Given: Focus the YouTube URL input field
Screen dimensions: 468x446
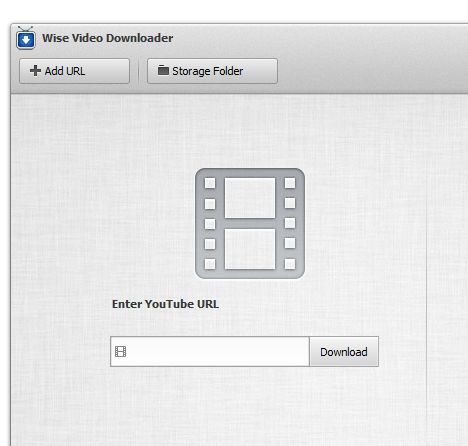Looking at the screenshot, I should [x=210, y=352].
